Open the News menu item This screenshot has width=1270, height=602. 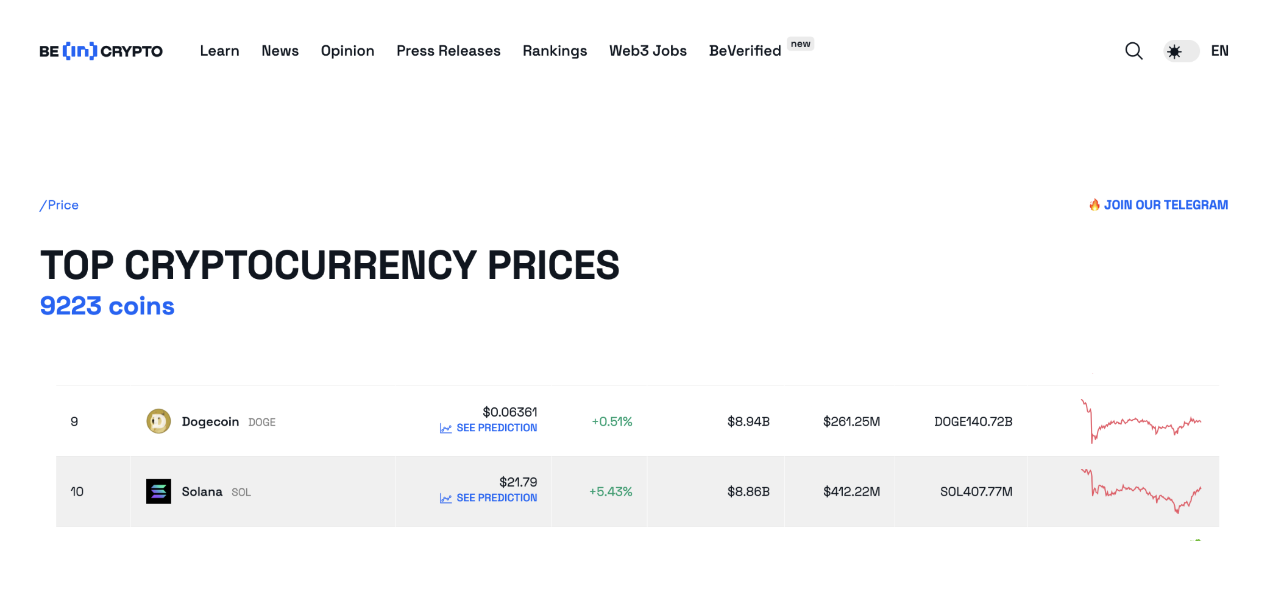tap(280, 51)
